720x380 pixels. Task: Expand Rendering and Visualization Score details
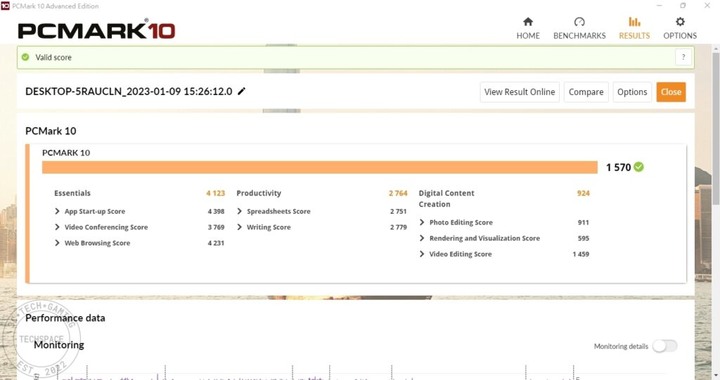[x=422, y=238]
